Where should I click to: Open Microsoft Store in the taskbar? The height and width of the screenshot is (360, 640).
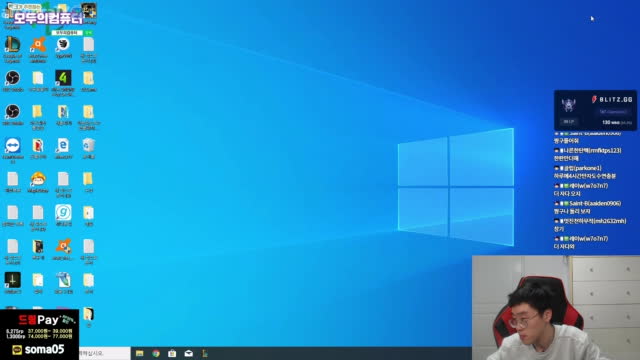point(172,353)
